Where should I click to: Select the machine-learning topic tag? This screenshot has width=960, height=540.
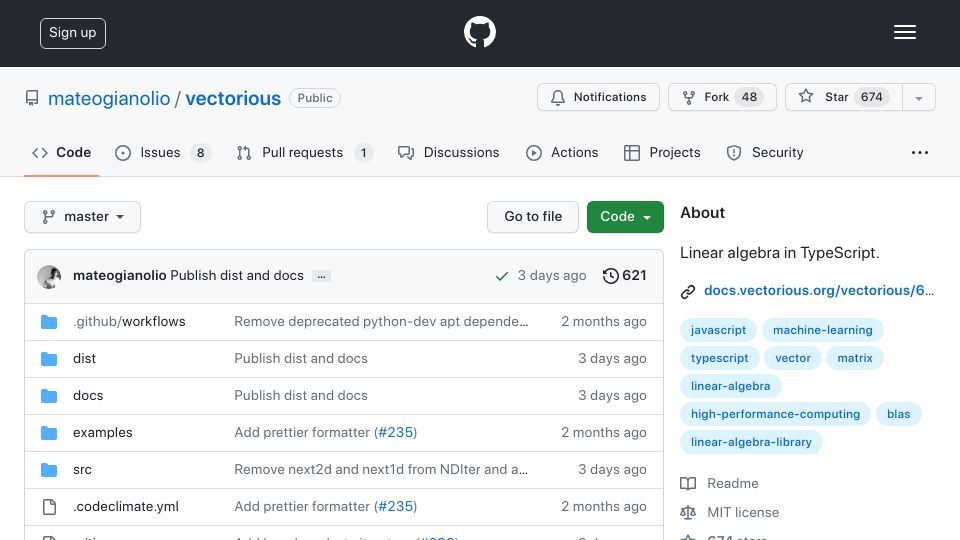click(822, 330)
